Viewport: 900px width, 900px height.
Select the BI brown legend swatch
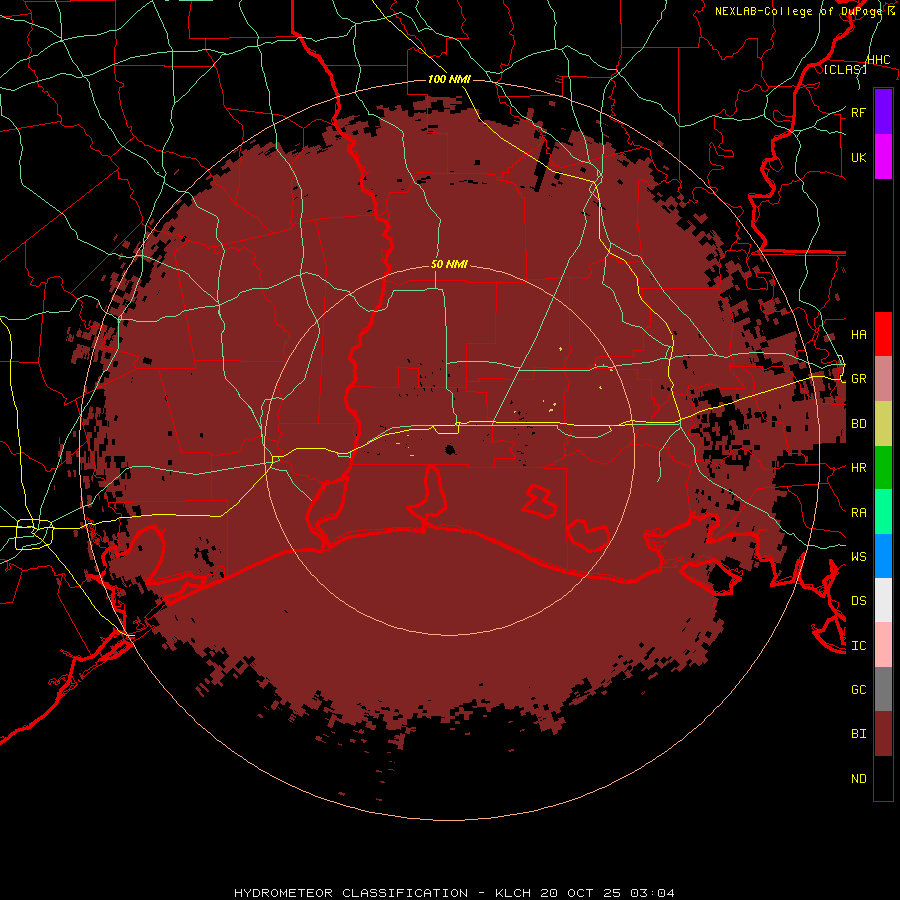tap(883, 734)
